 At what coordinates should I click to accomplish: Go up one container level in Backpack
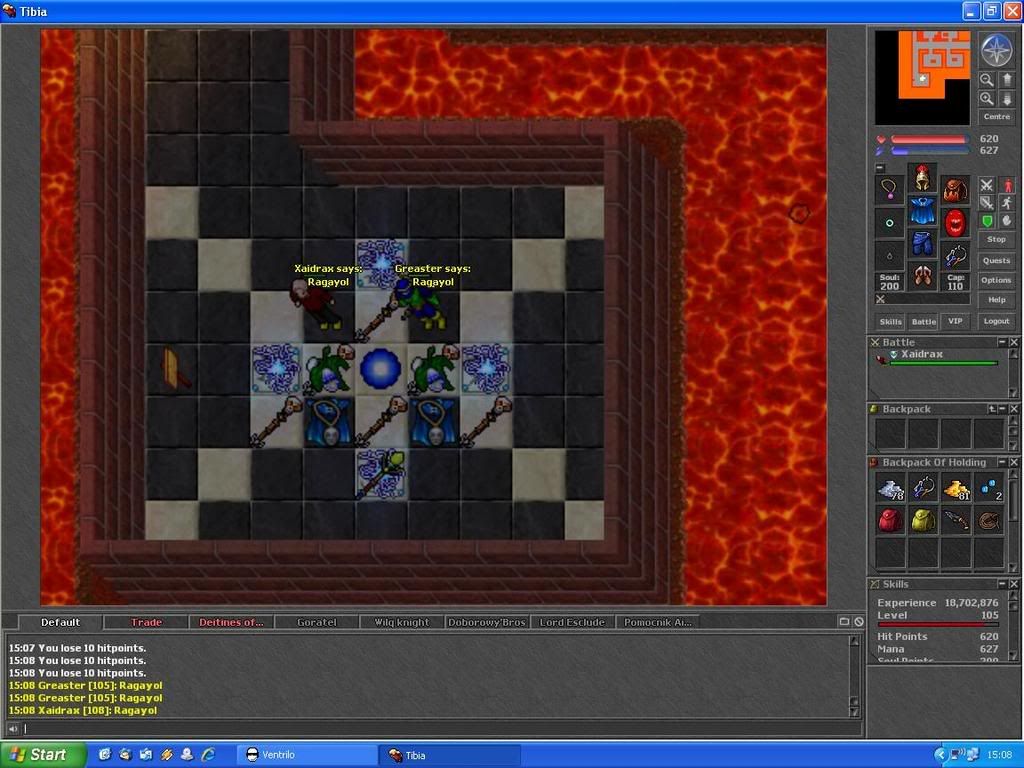pos(991,409)
